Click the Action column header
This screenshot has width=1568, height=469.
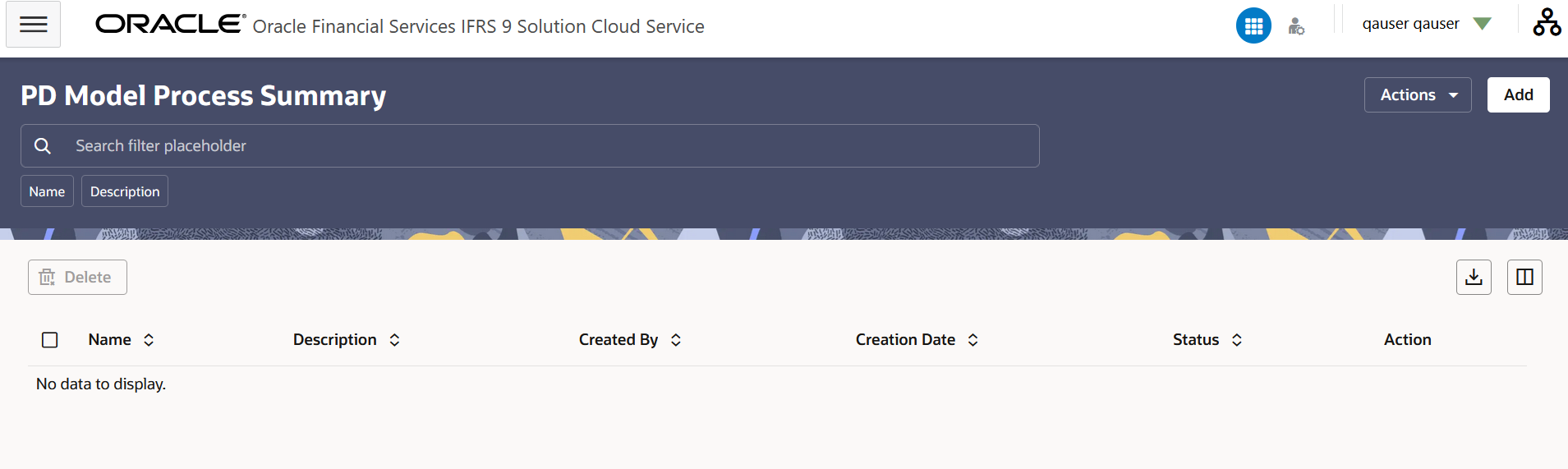click(1407, 340)
